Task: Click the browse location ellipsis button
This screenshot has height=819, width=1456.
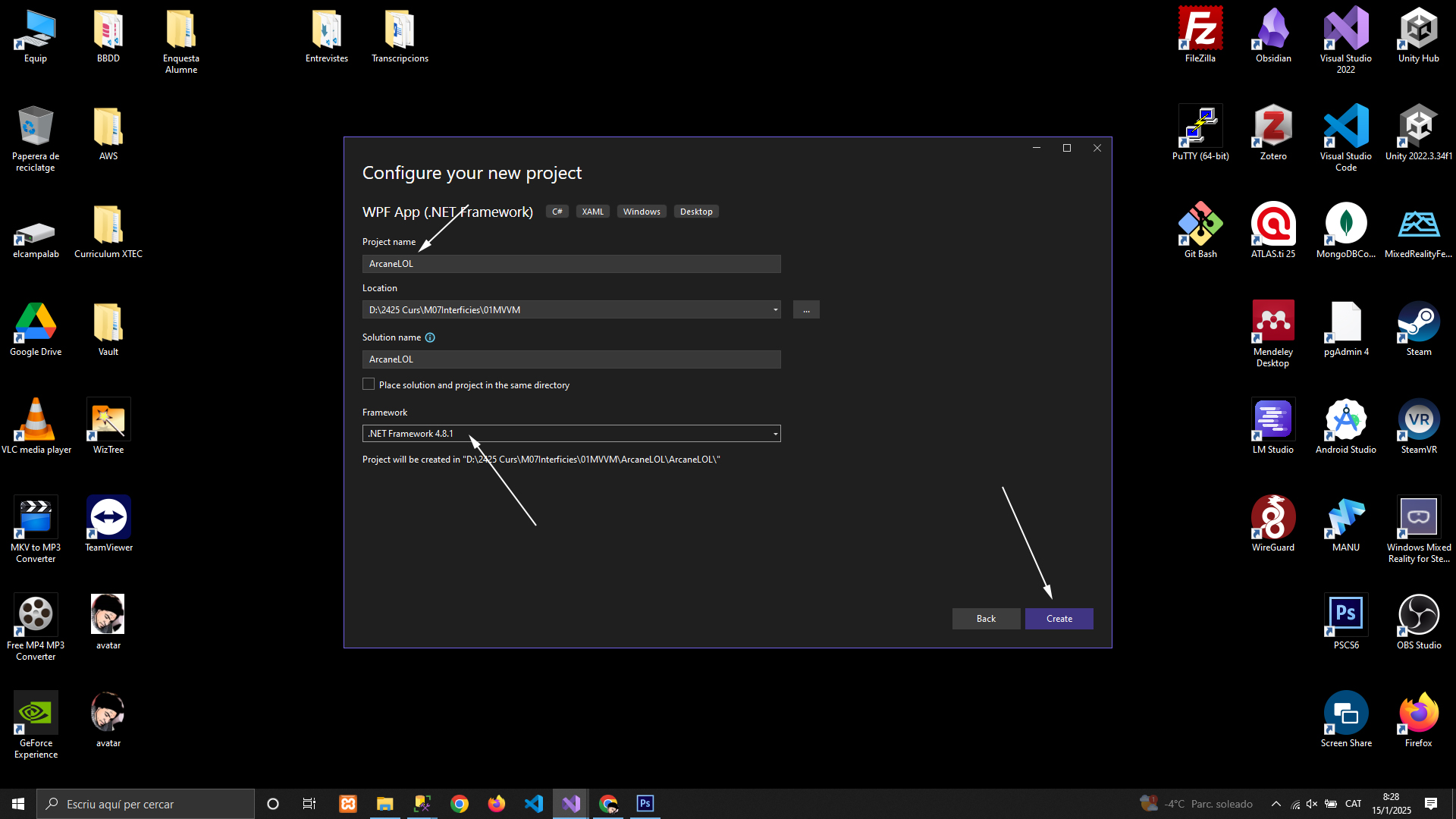Action: [x=806, y=309]
